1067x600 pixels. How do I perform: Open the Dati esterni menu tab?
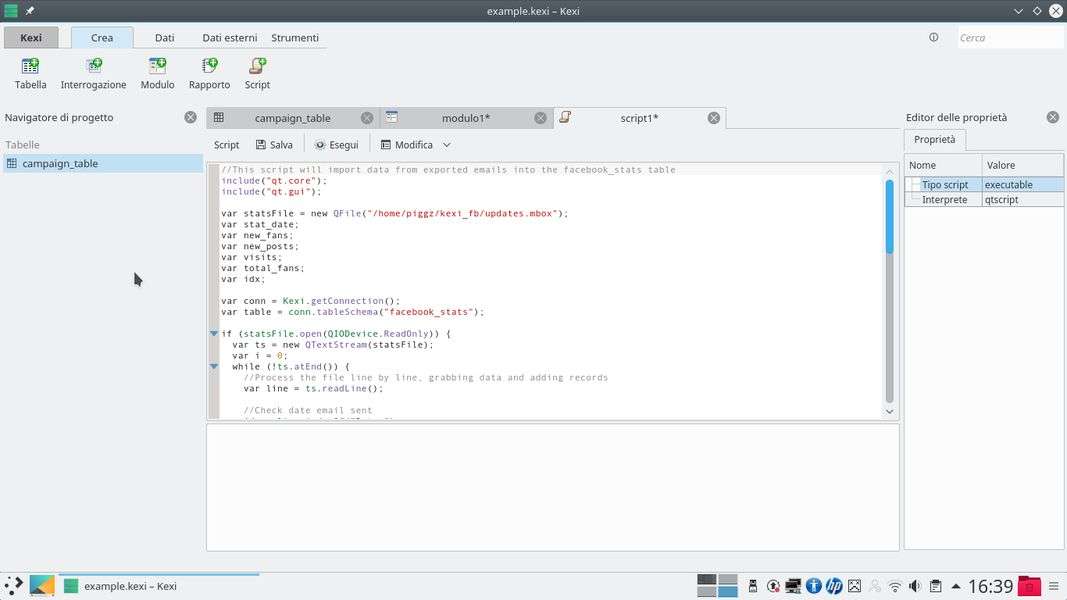coord(229,38)
